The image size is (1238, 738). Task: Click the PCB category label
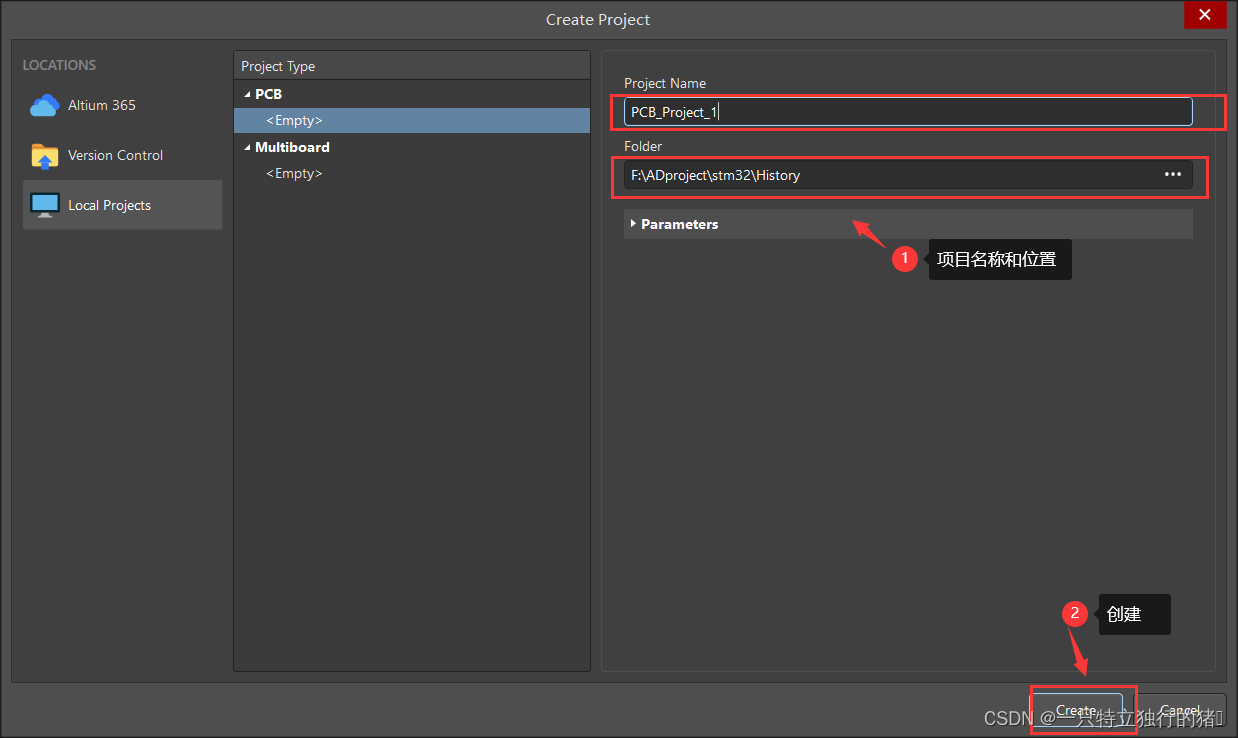point(268,94)
